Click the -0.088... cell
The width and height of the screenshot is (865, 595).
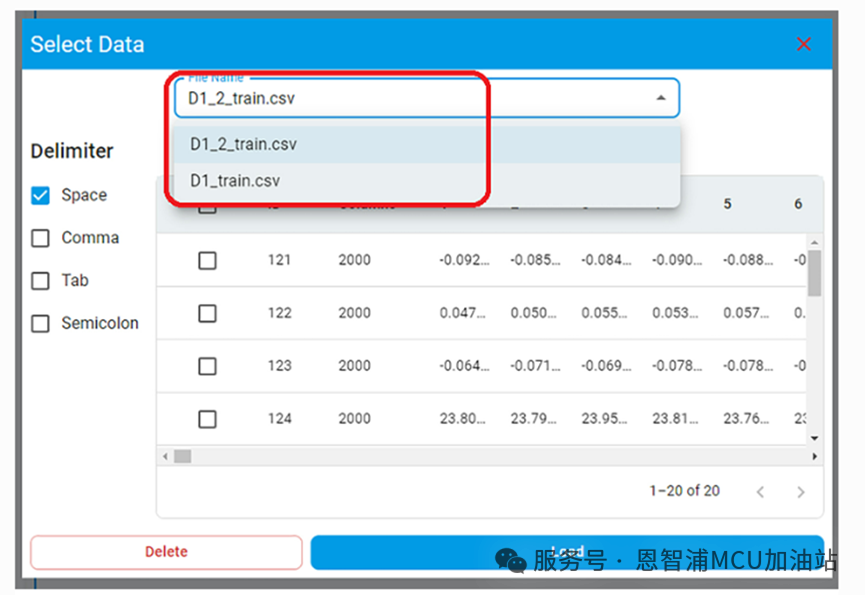pyautogui.click(x=747, y=260)
